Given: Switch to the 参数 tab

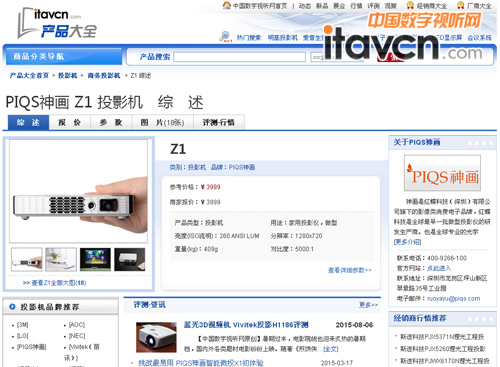Looking at the screenshot, I should [111, 123].
